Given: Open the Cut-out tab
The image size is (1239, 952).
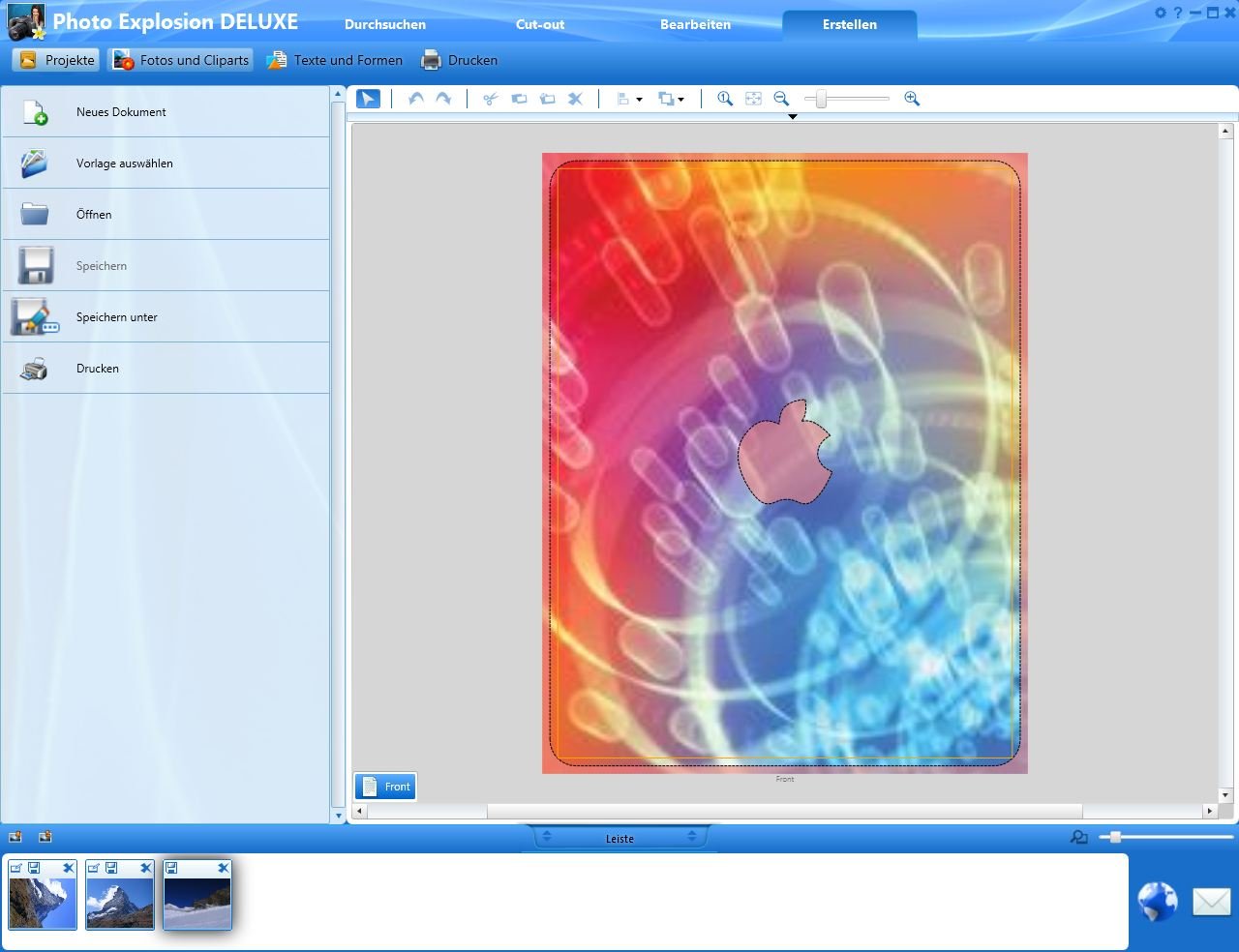Looking at the screenshot, I should pyautogui.click(x=540, y=24).
